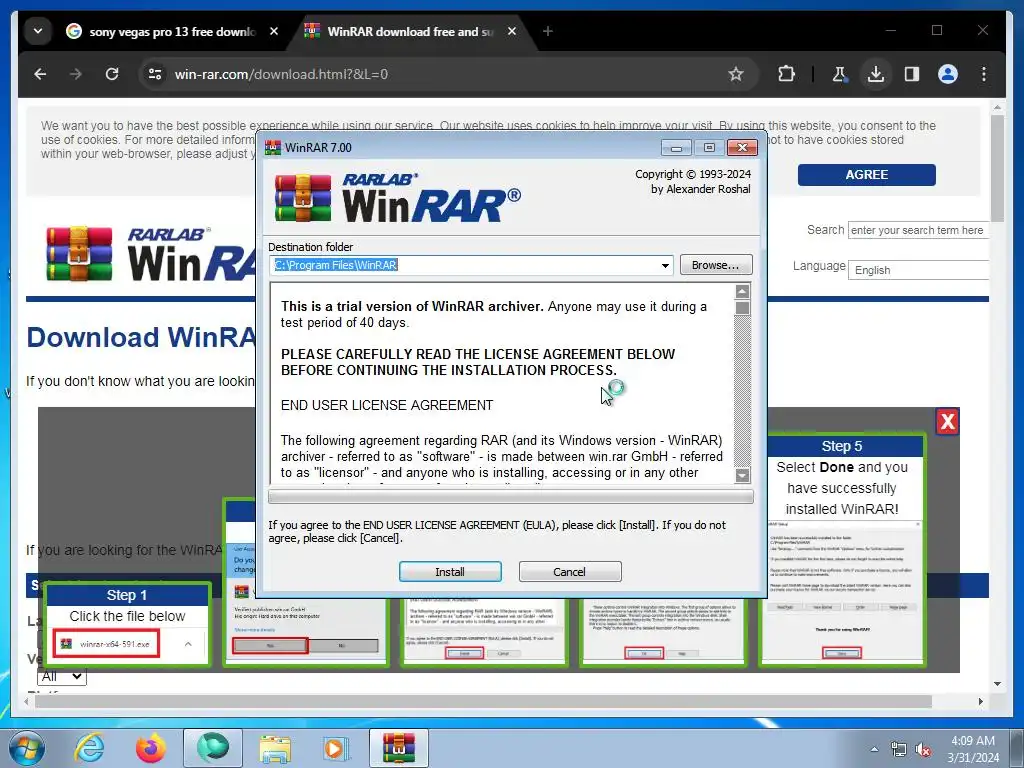Click the page vertical scrollbar thumb
Viewport: 1024px width, 768px height.
pyautogui.click(x=997, y=168)
